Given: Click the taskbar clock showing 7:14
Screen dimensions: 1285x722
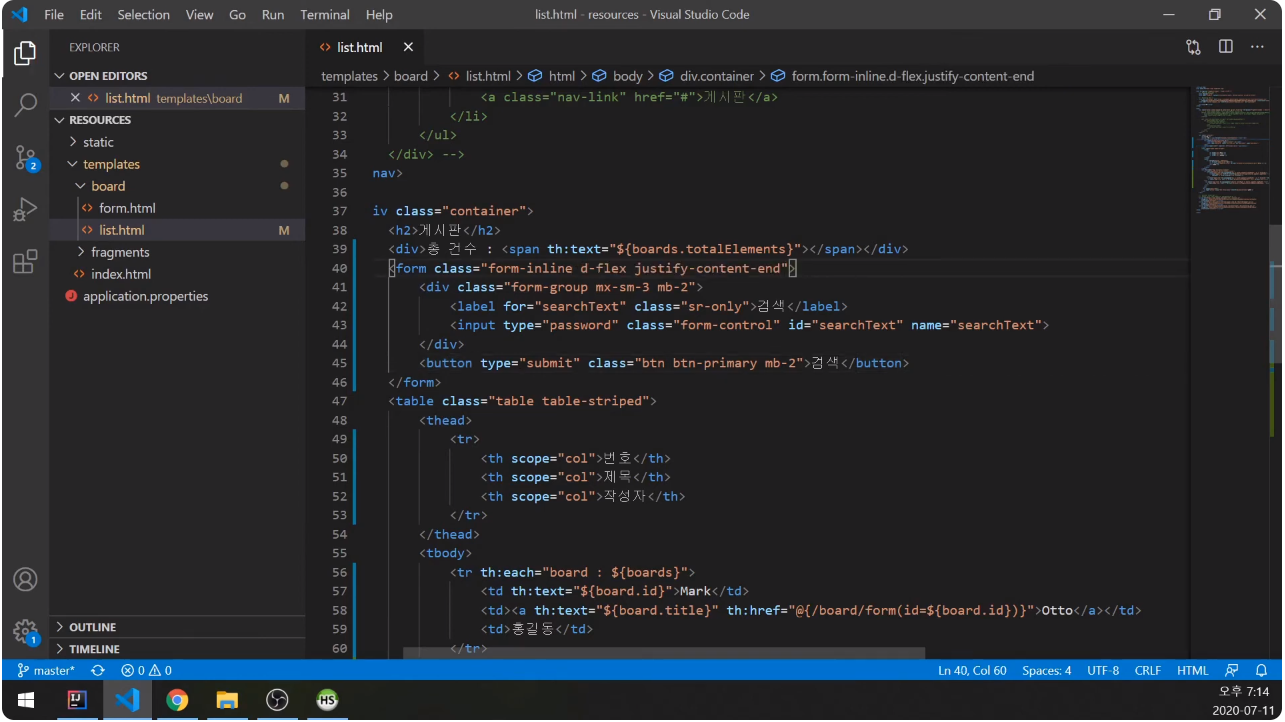Looking at the screenshot, I should [x=1243, y=692].
